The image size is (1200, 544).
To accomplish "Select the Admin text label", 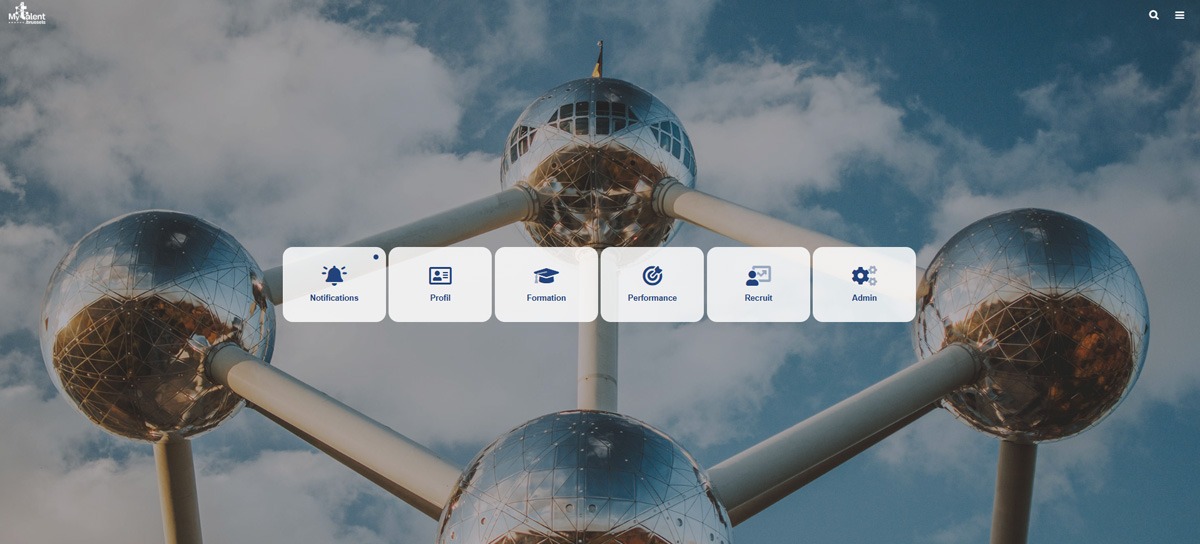I will coord(864,298).
